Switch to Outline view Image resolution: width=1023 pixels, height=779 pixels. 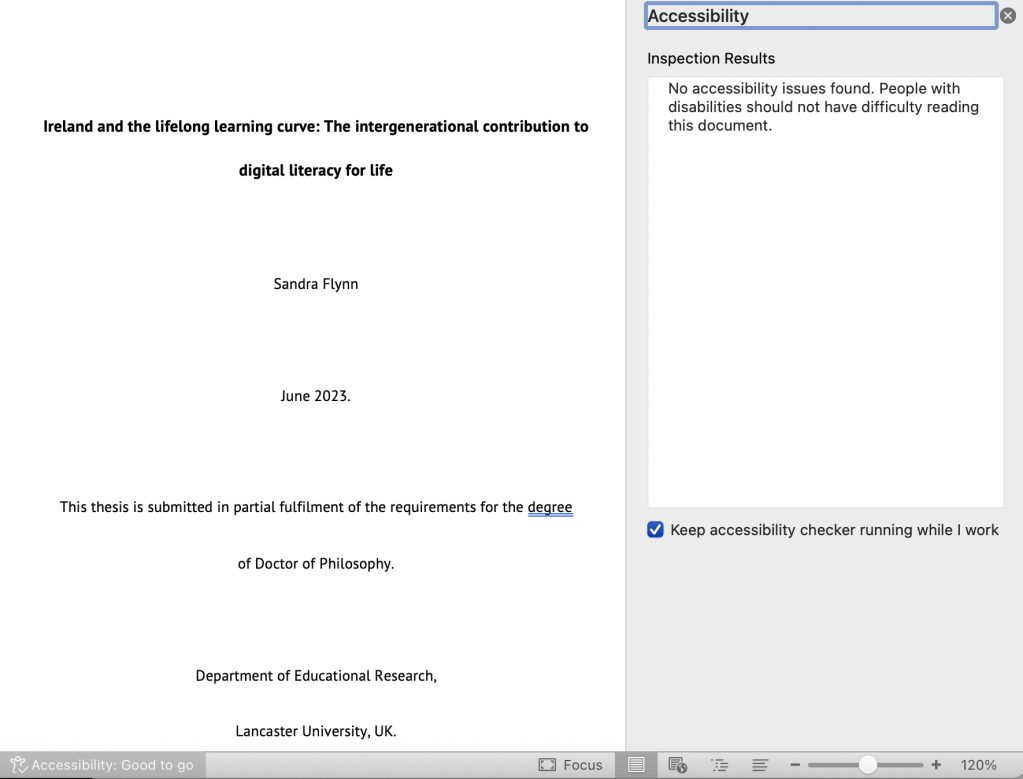(x=719, y=765)
